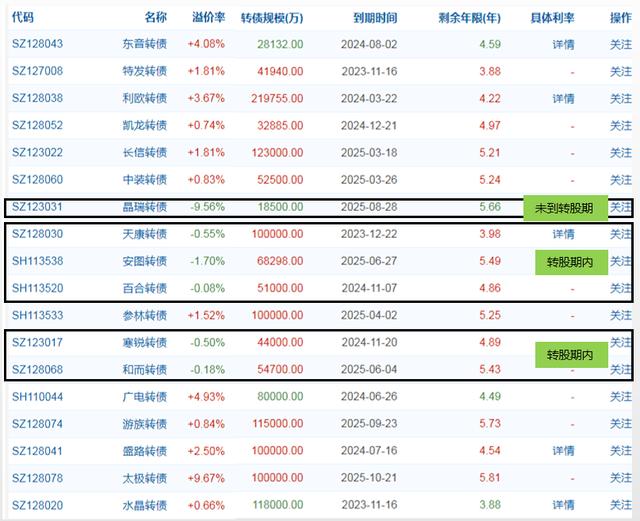View 详情 for 水晶转债 row

[563, 505]
